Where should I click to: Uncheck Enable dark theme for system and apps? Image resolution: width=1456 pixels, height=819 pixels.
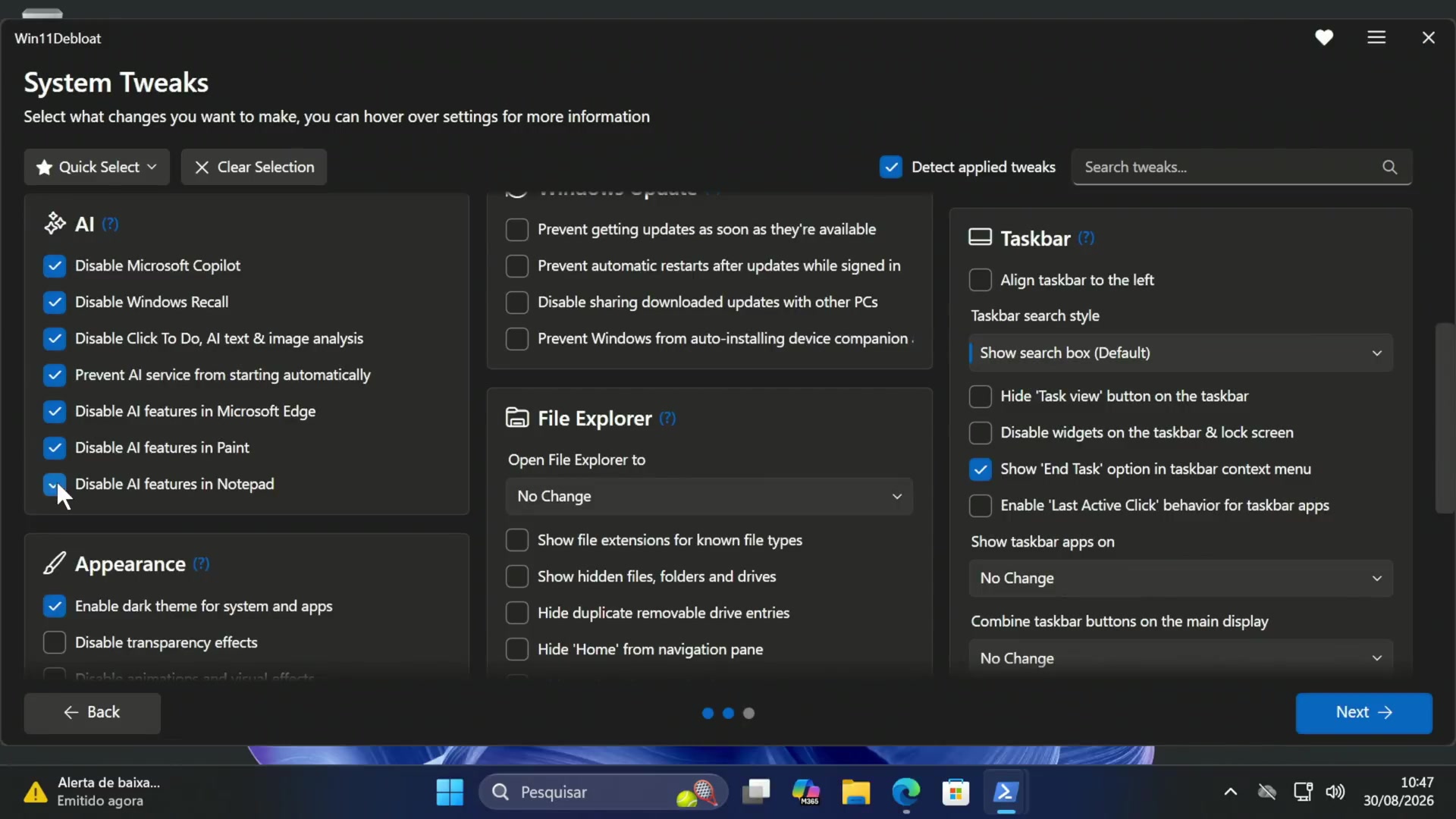click(55, 606)
